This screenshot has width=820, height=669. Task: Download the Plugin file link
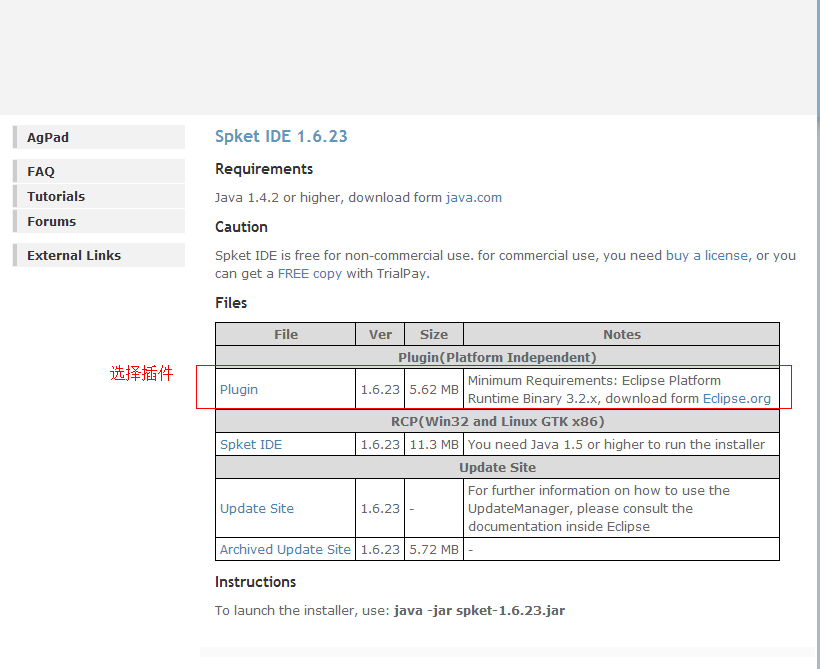coord(239,390)
